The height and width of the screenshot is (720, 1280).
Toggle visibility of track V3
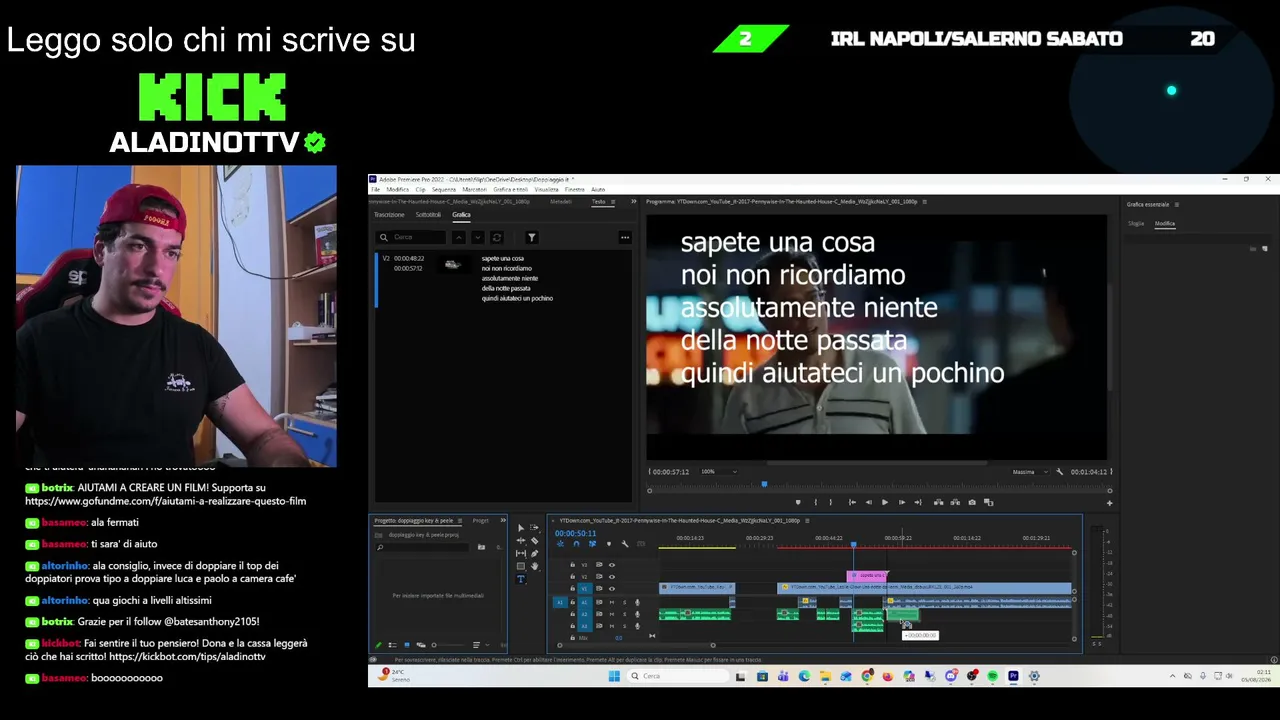(612, 565)
